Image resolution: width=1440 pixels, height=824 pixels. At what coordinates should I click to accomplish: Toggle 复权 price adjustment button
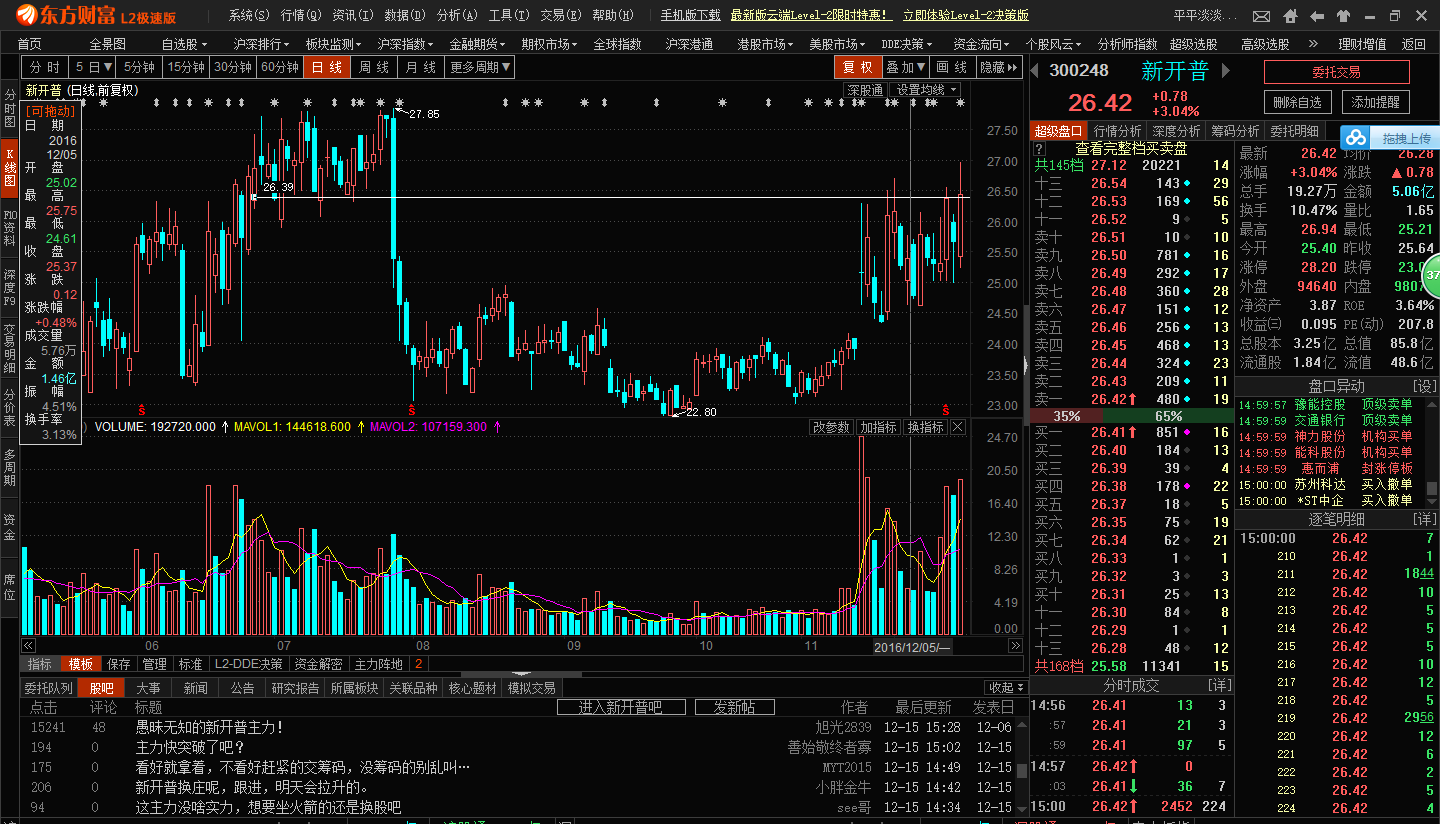pos(857,67)
